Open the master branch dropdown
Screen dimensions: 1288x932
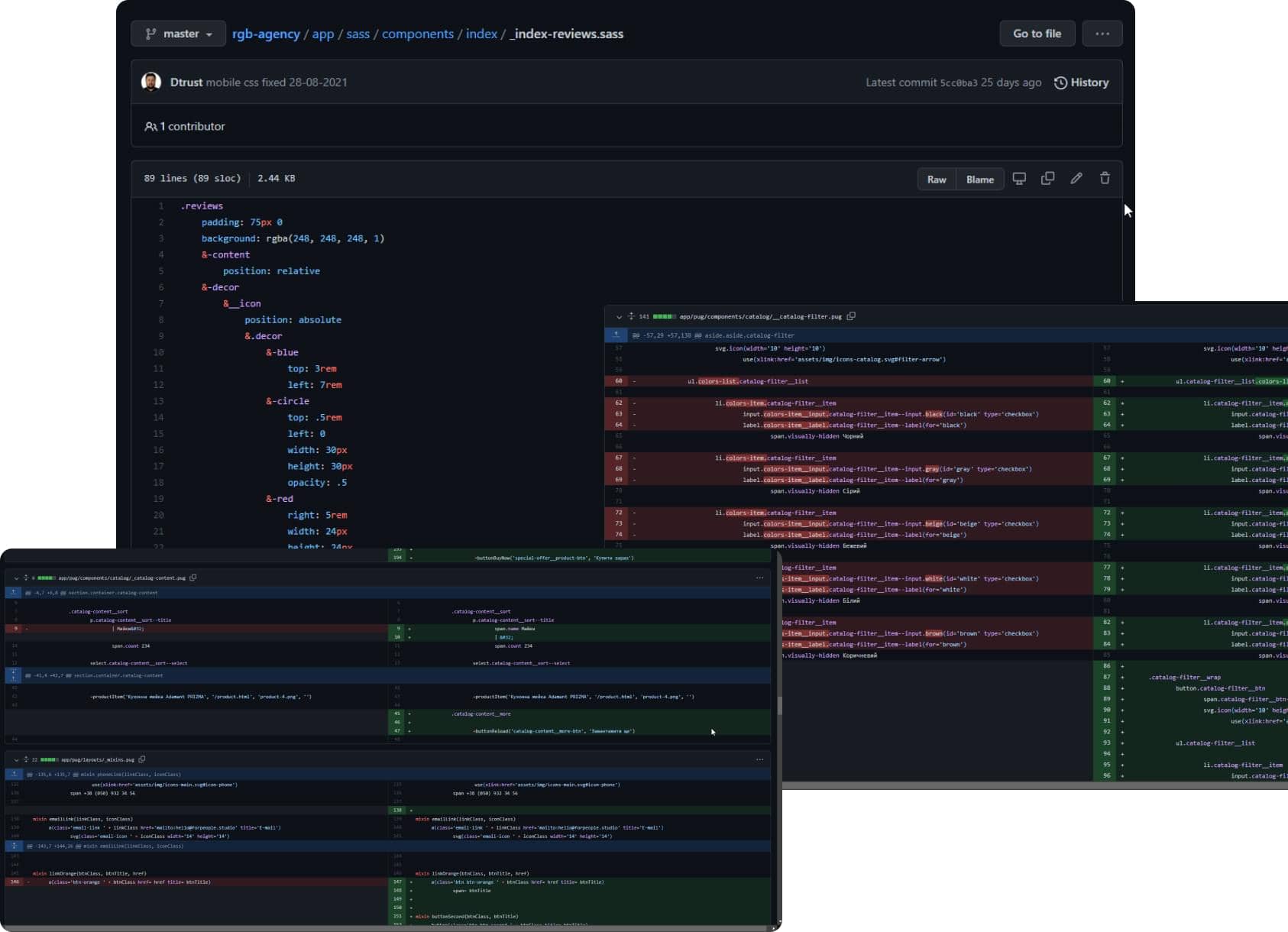click(178, 34)
